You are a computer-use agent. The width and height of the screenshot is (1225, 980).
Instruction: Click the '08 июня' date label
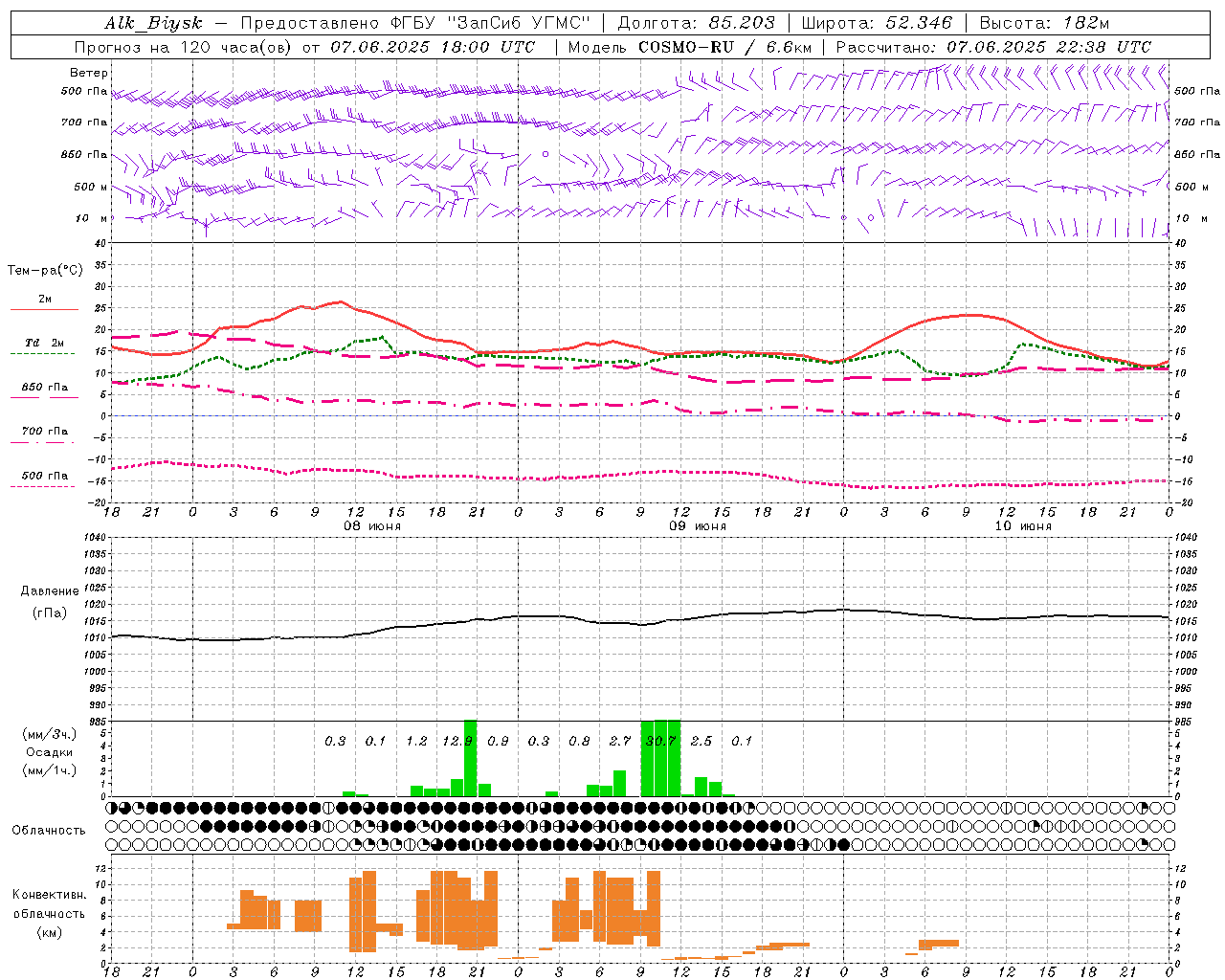pyautogui.click(x=372, y=526)
